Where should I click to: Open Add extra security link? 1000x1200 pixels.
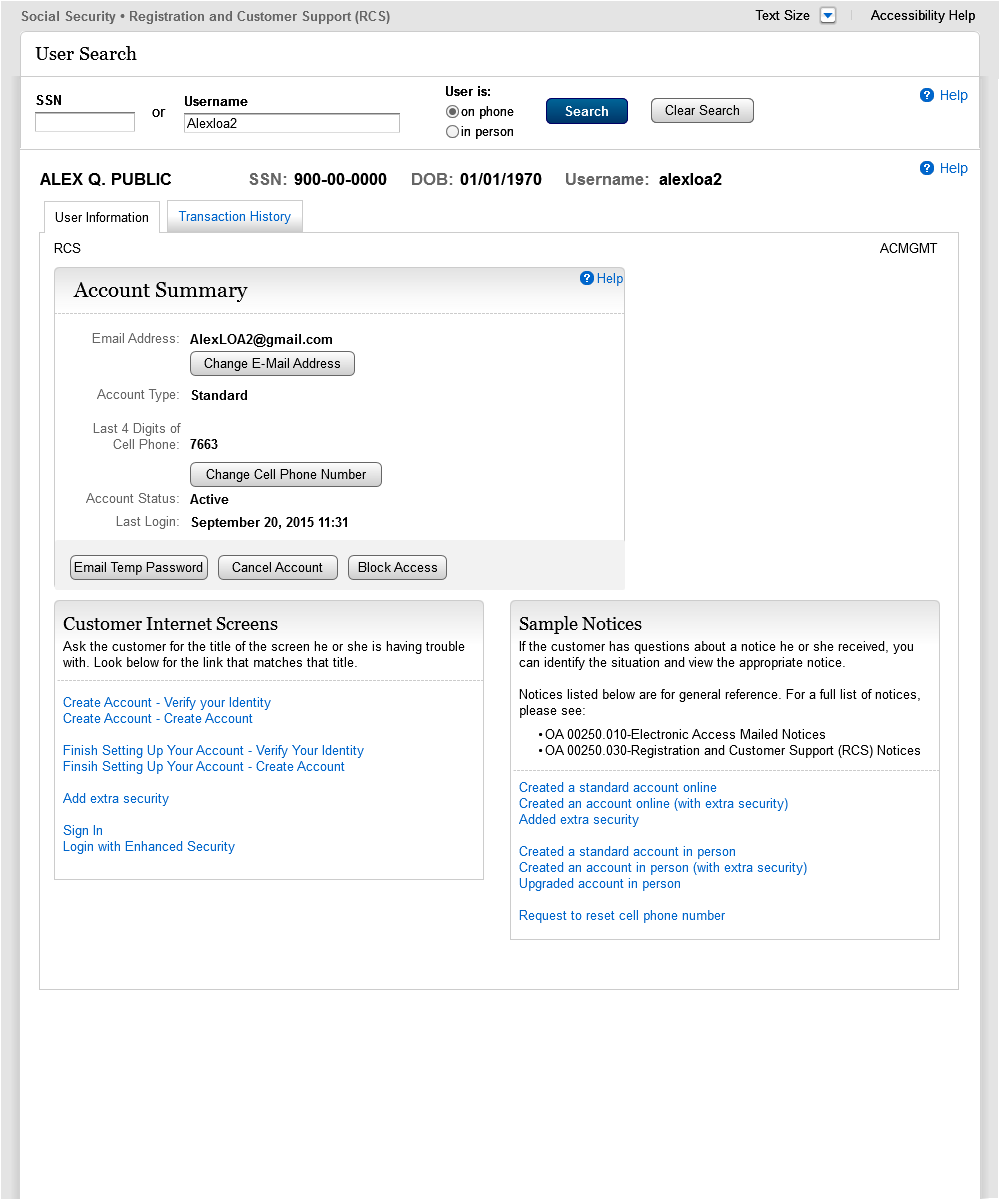116,798
